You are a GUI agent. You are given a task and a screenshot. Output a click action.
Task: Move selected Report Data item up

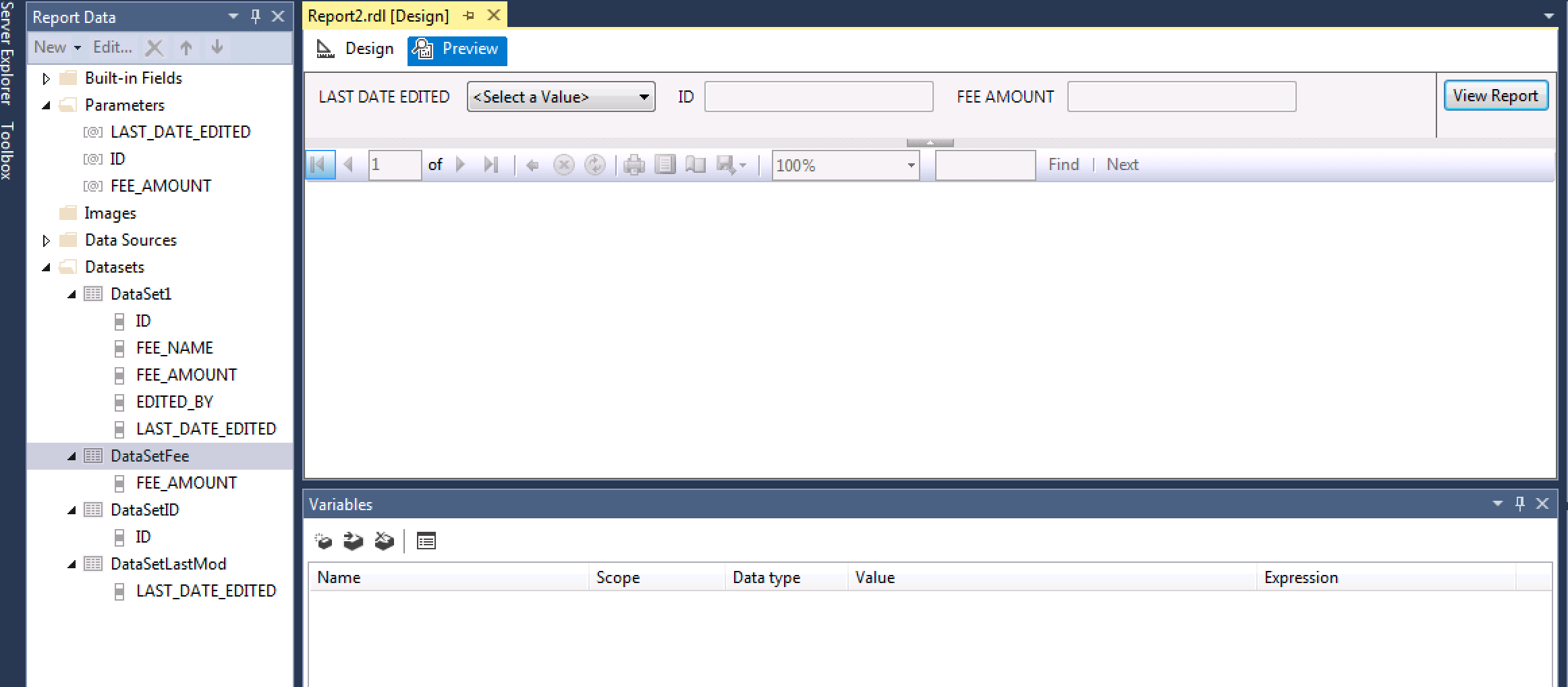coord(186,47)
